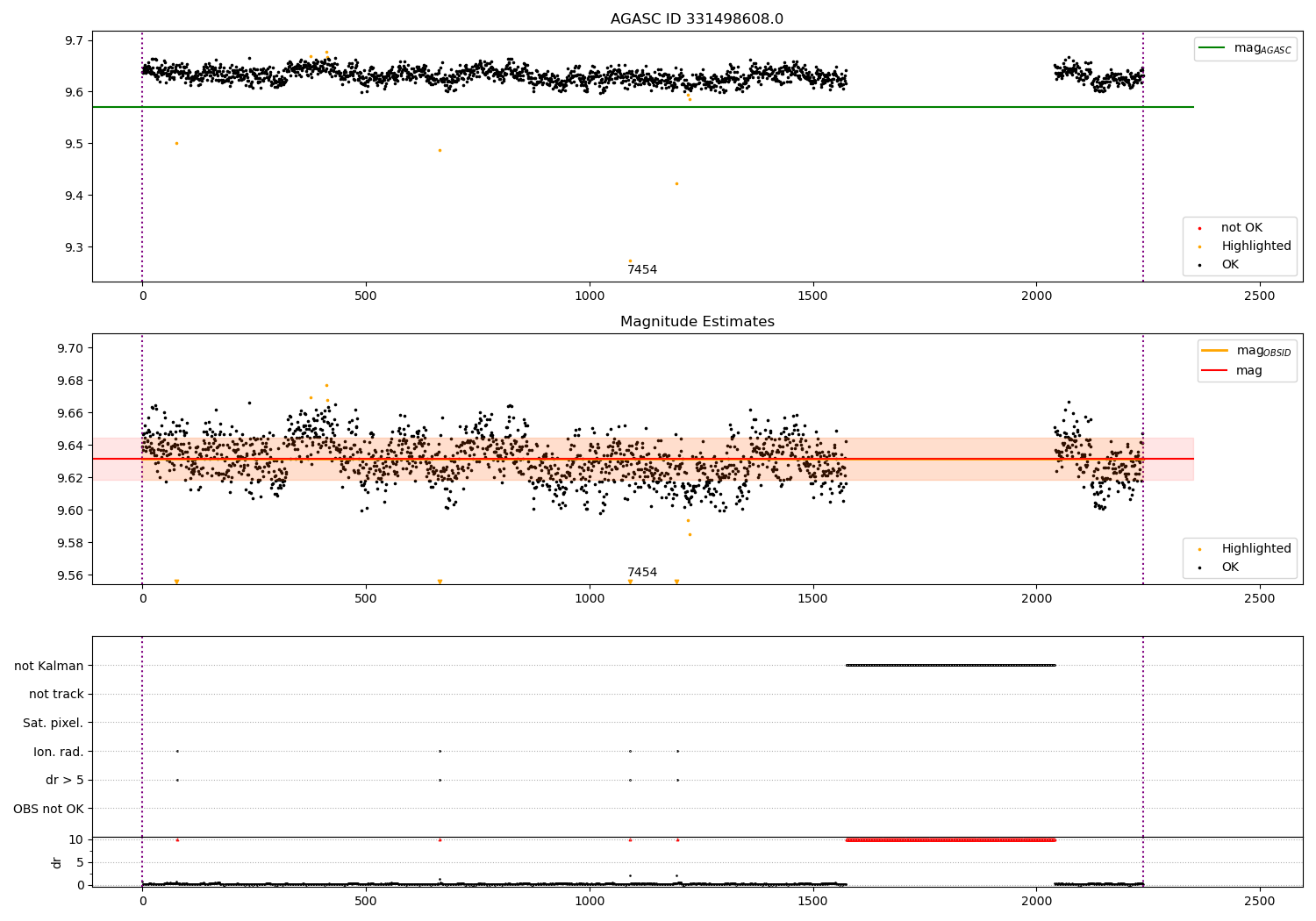Image resolution: width=1316 pixels, height=921 pixels.
Task: Click the 'not Kalman' row label
Action: point(49,666)
